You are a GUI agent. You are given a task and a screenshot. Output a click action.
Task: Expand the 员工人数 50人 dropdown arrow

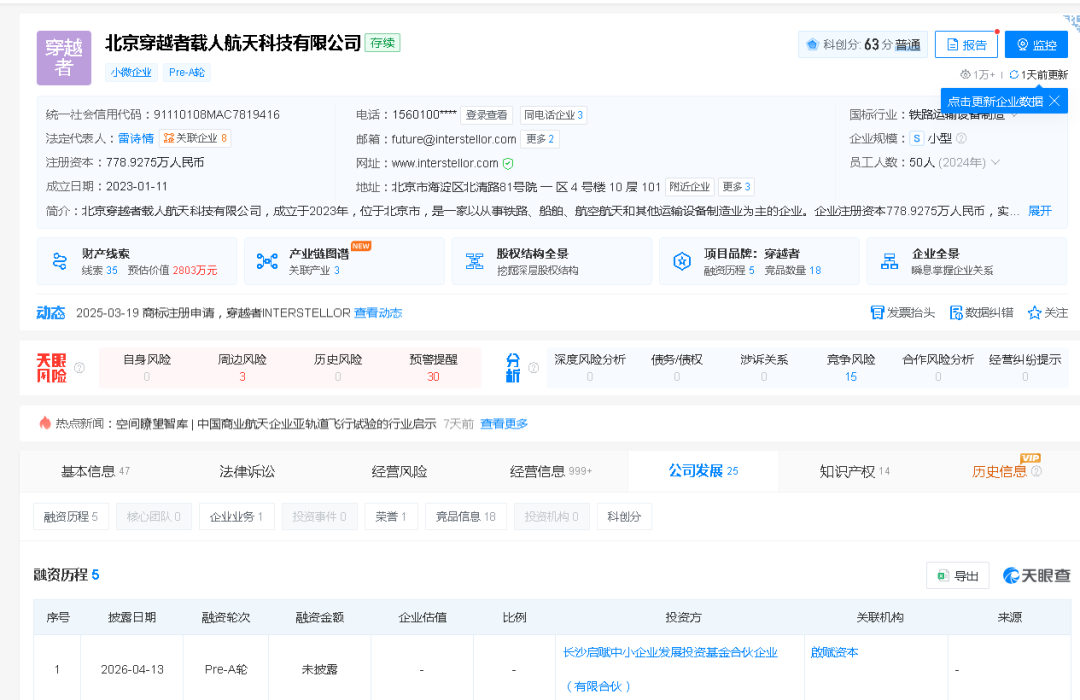click(x=995, y=162)
